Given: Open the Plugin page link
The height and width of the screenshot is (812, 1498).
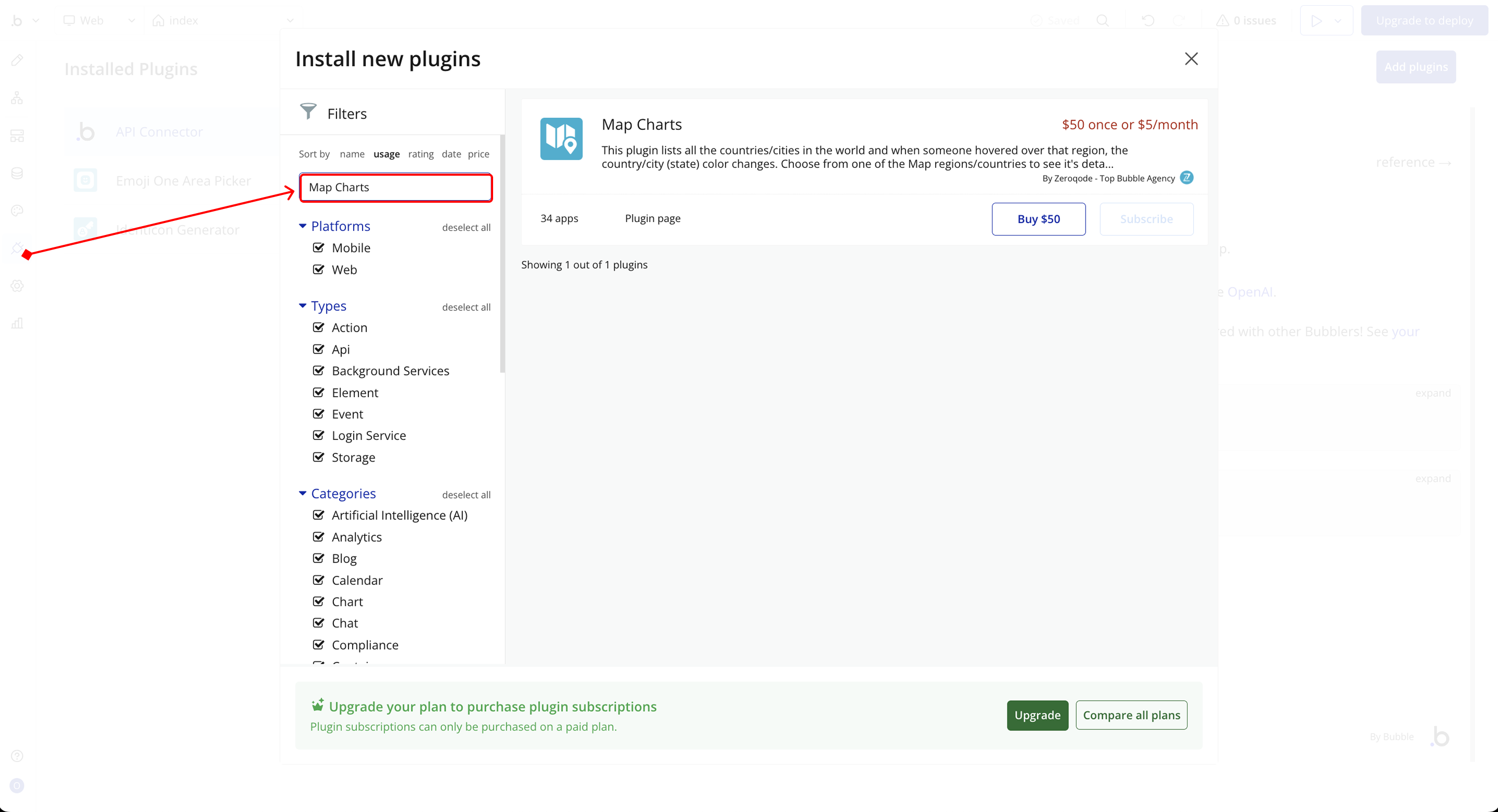Looking at the screenshot, I should [652, 218].
